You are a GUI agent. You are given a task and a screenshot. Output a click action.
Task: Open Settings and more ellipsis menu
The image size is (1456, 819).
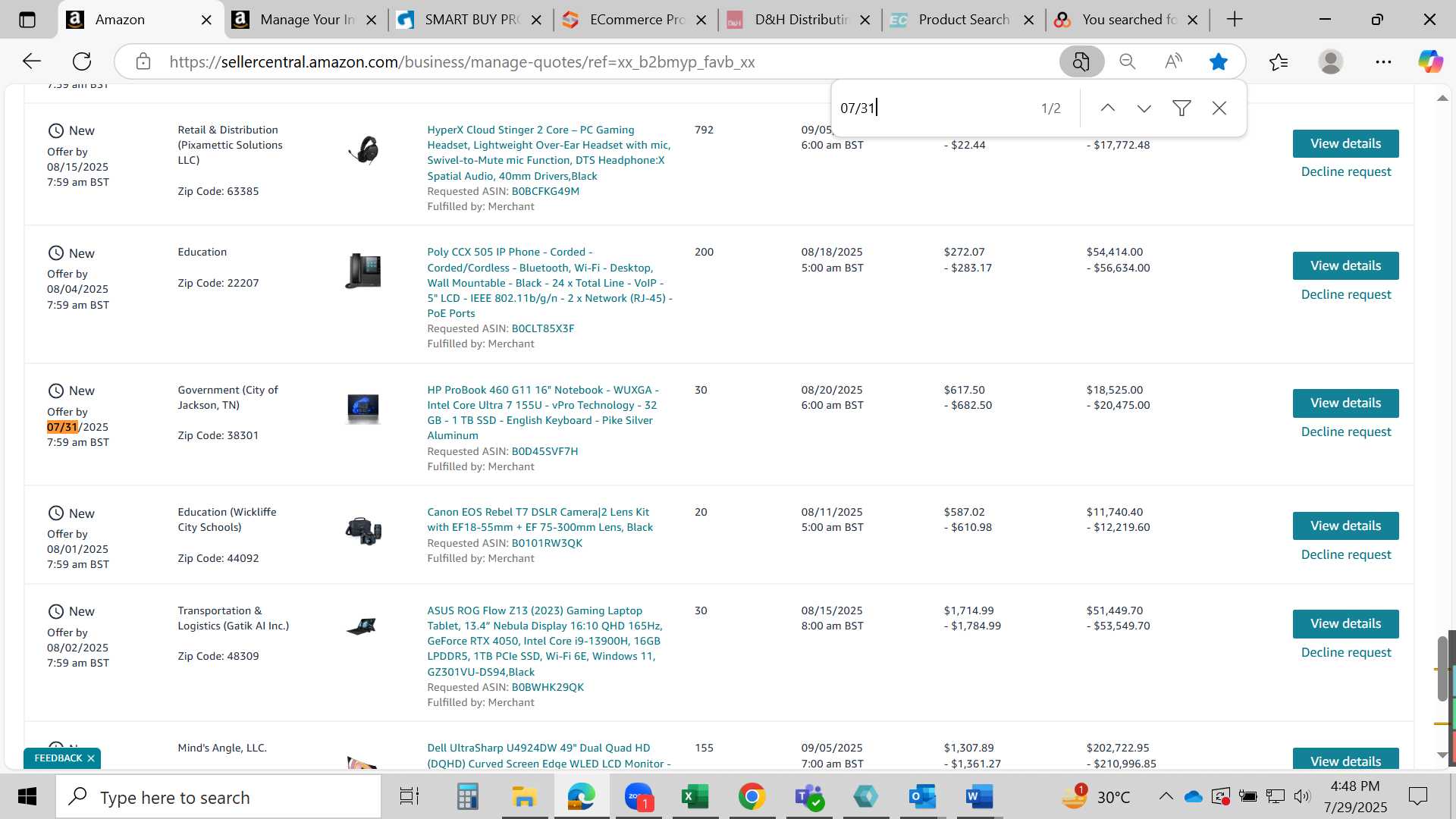click(x=1383, y=61)
